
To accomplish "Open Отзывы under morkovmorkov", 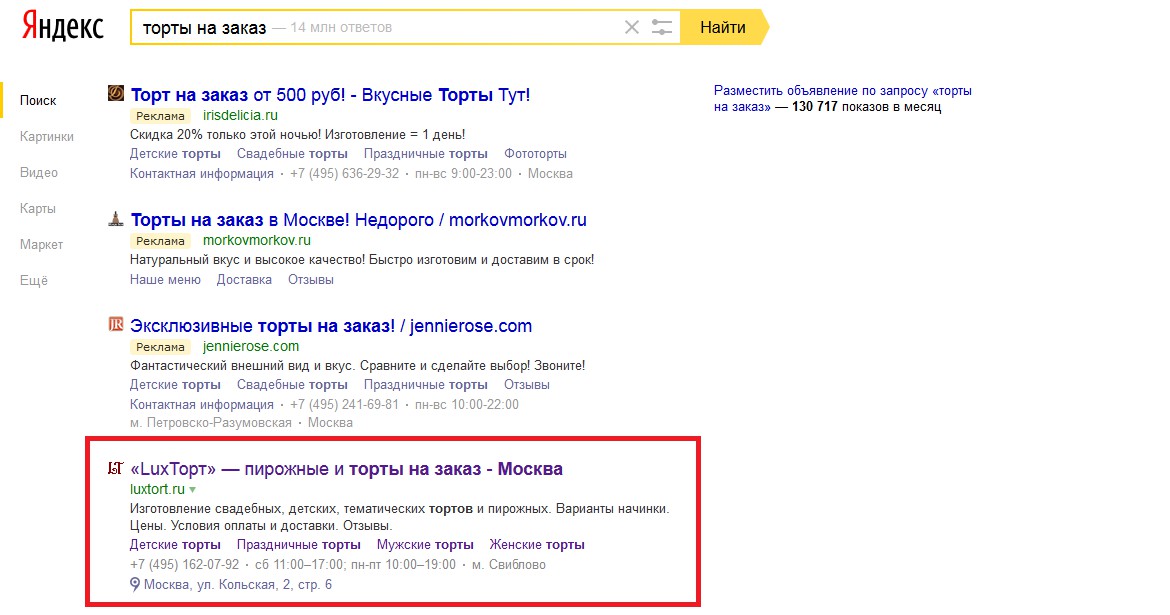I will click(310, 279).
